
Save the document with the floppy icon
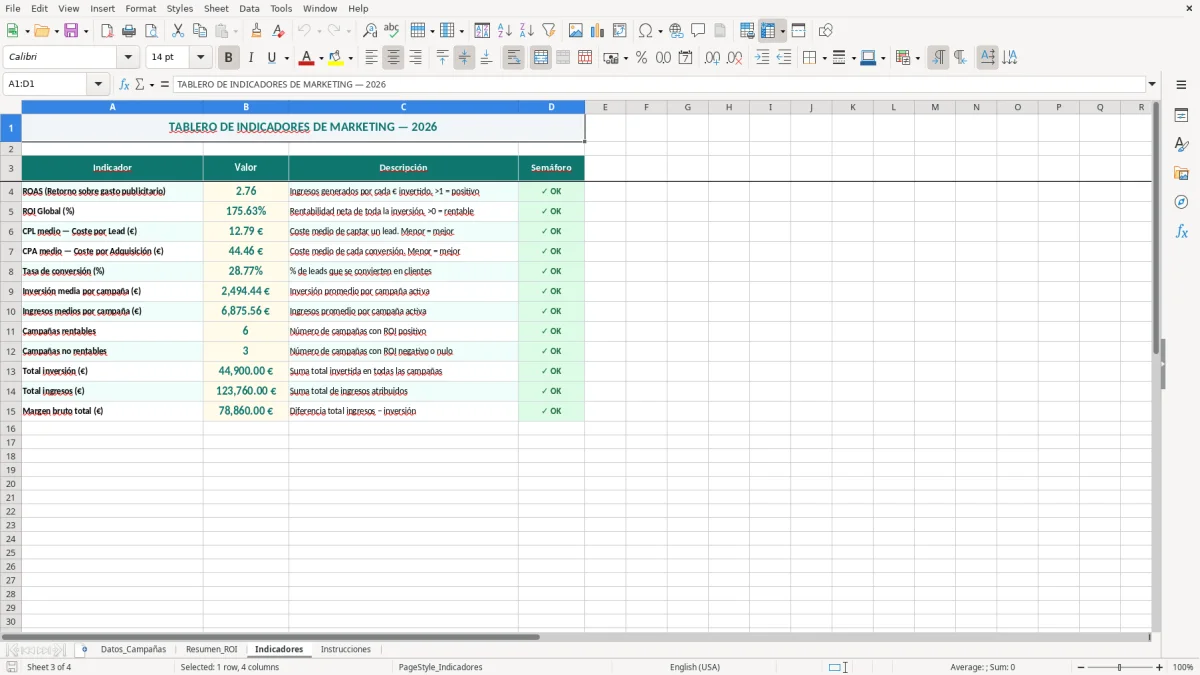pos(71,31)
